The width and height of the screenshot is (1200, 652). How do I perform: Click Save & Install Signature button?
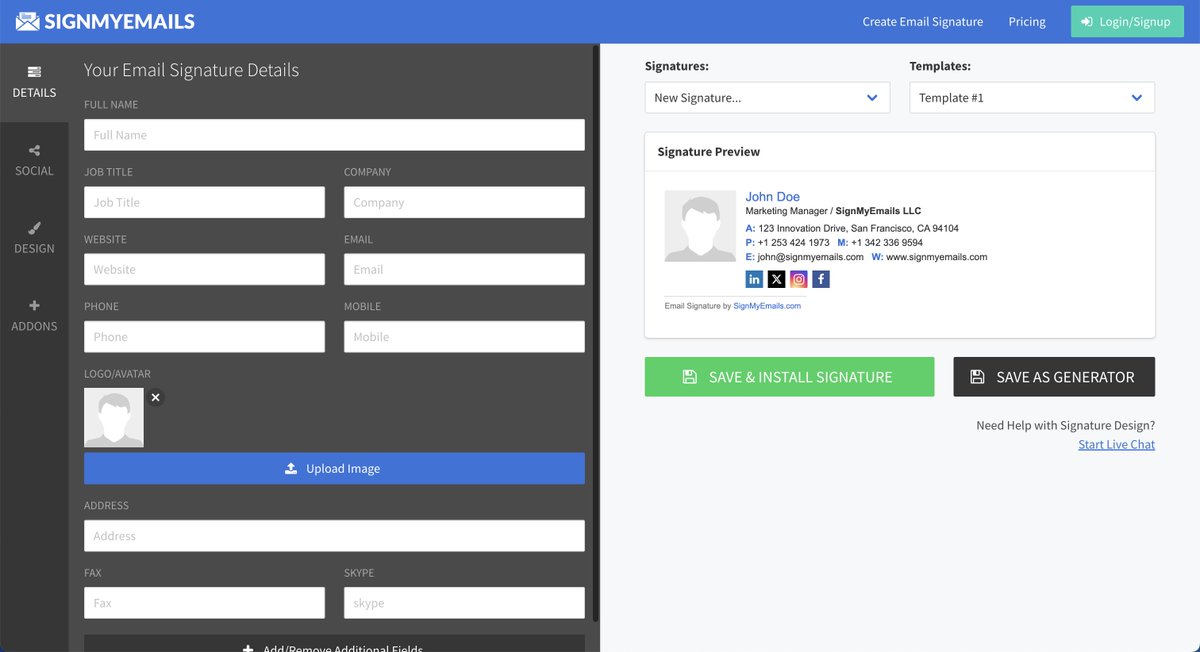pyautogui.click(x=789, y=377)
